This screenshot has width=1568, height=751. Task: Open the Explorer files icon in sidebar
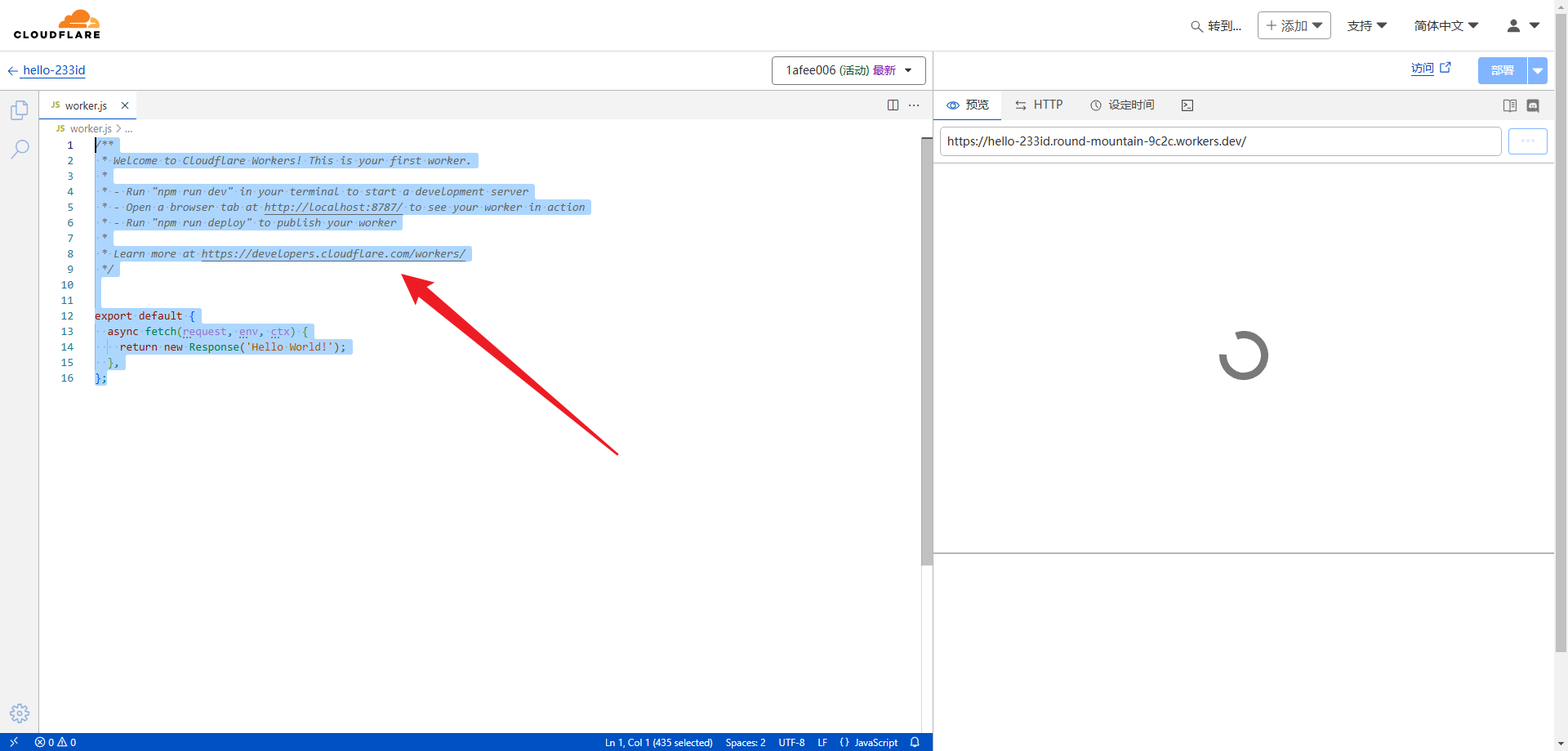coord(20,110)
